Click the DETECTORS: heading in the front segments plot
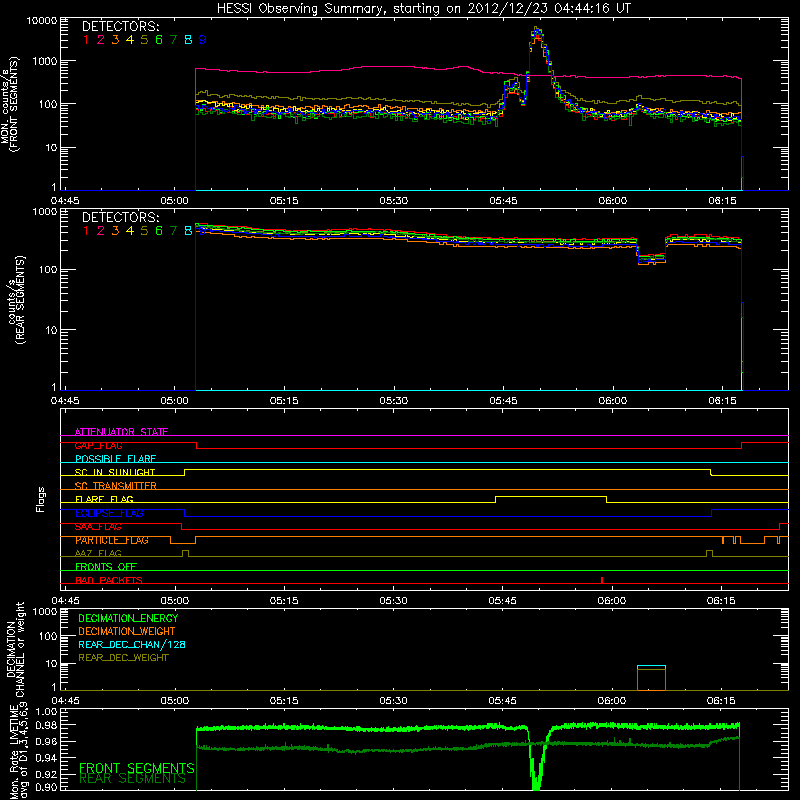The height and width of the screenshot is (800, 800). 120,26
